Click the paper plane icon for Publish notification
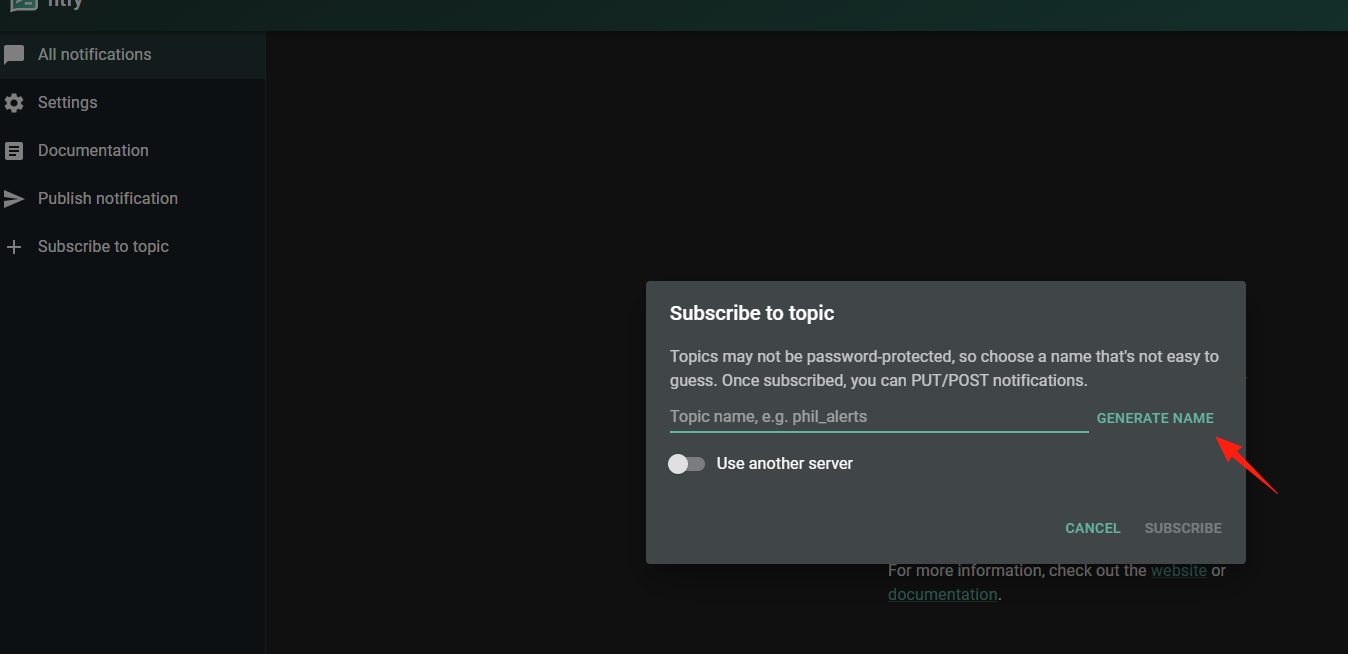 pos(14,199)
